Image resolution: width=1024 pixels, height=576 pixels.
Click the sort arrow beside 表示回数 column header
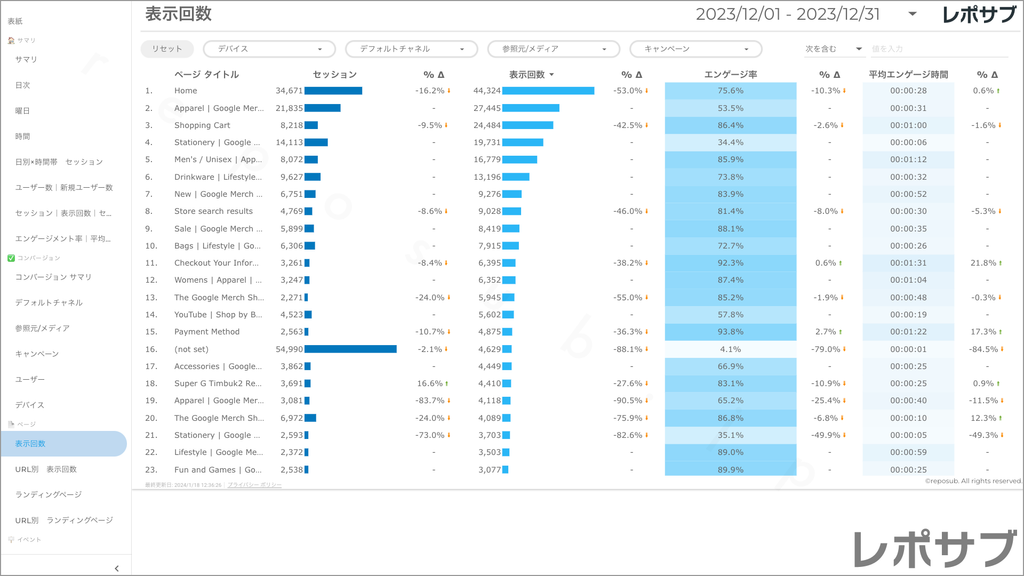(551, 75)
